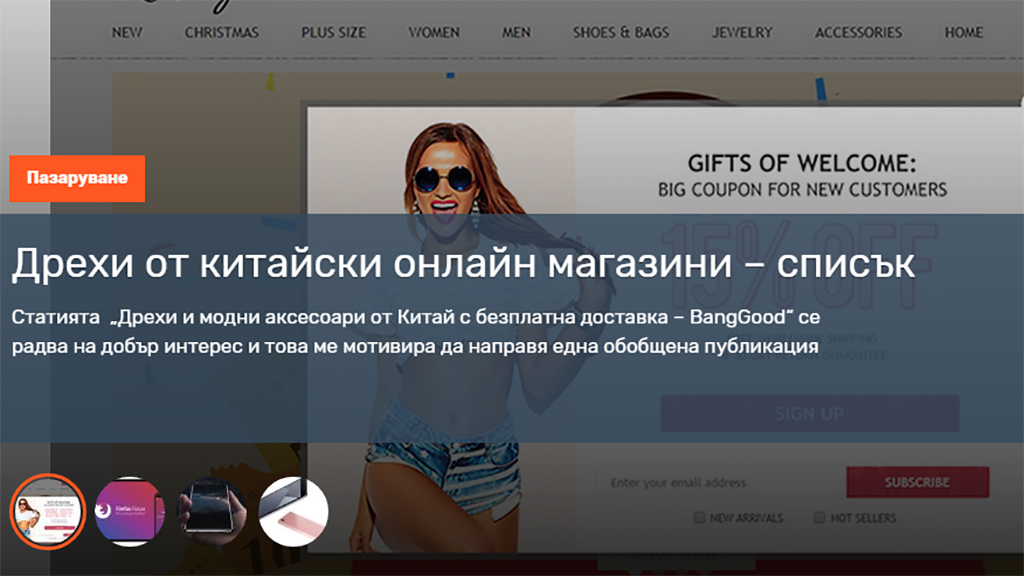
Task: Focus the Enter your email address field
Action: pos(720,483)
